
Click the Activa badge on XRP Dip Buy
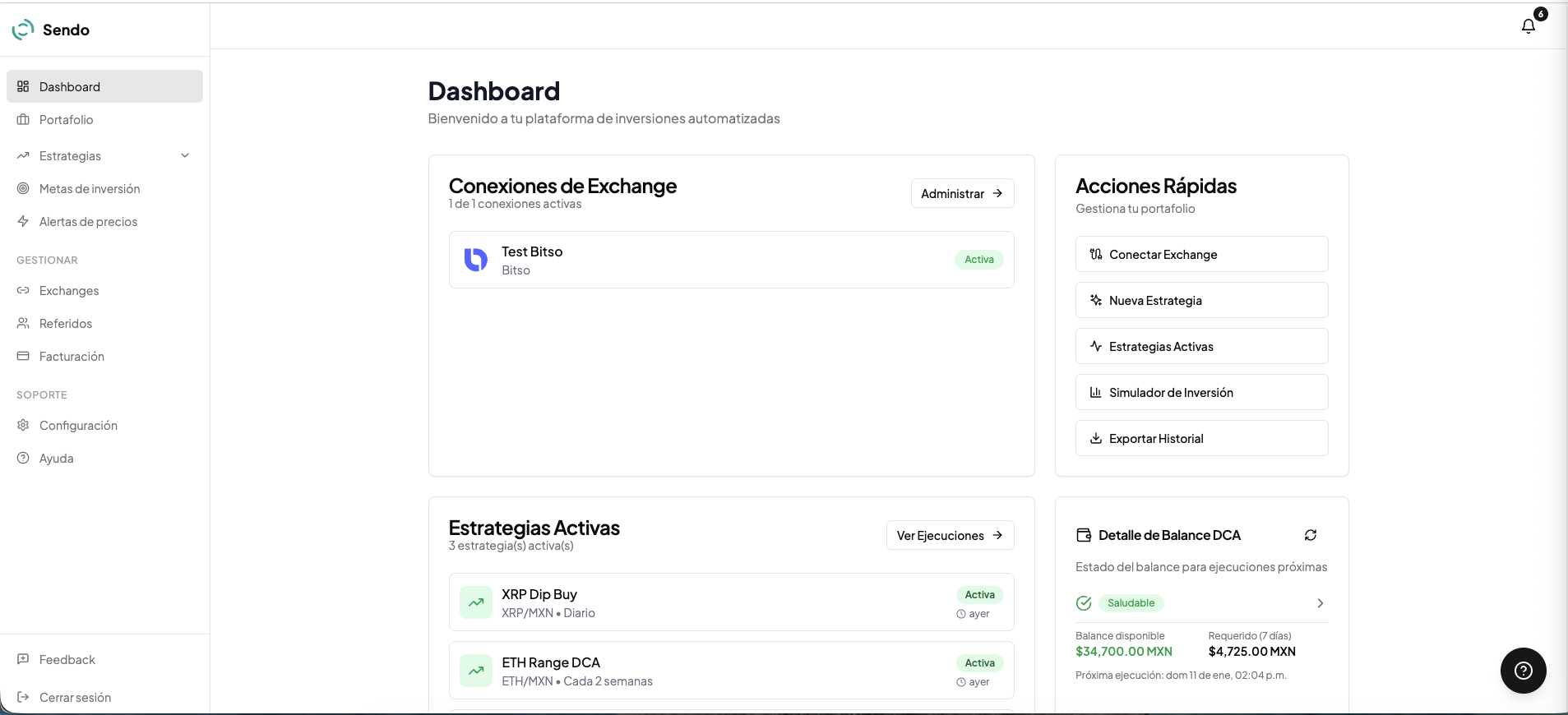[x=979, y=594]
